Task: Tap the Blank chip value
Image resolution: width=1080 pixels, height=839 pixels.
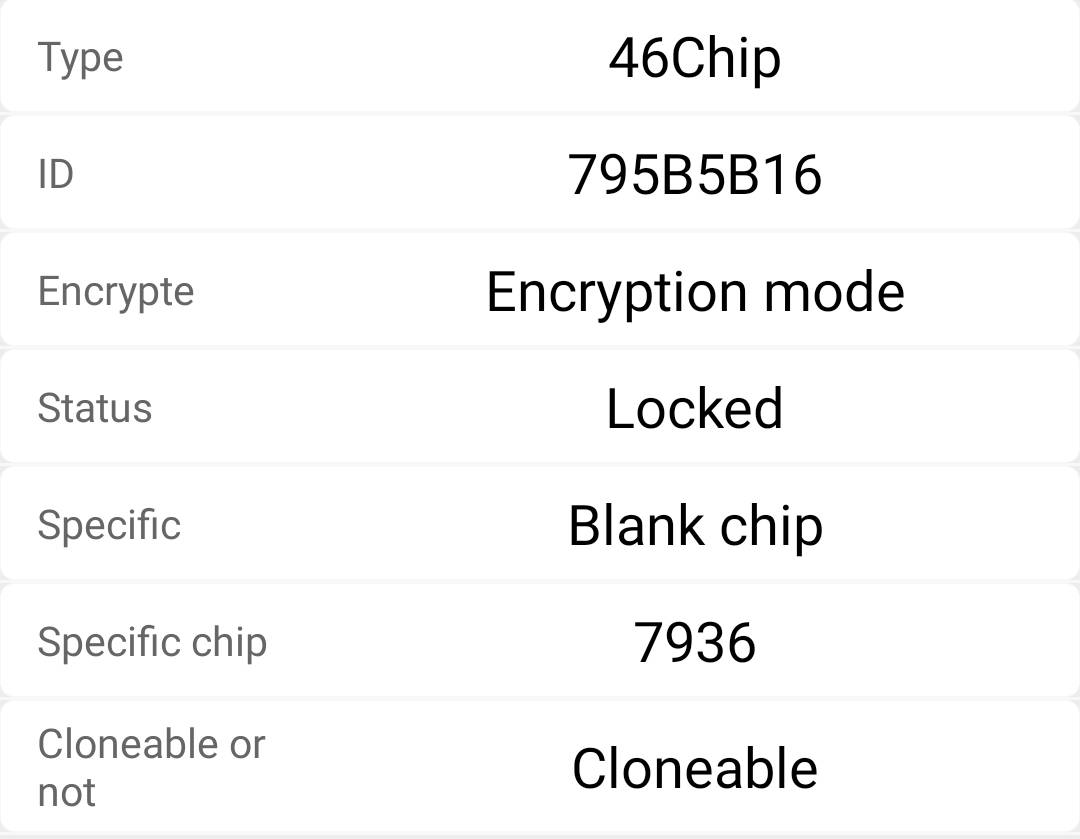Action: click(695, 527)
